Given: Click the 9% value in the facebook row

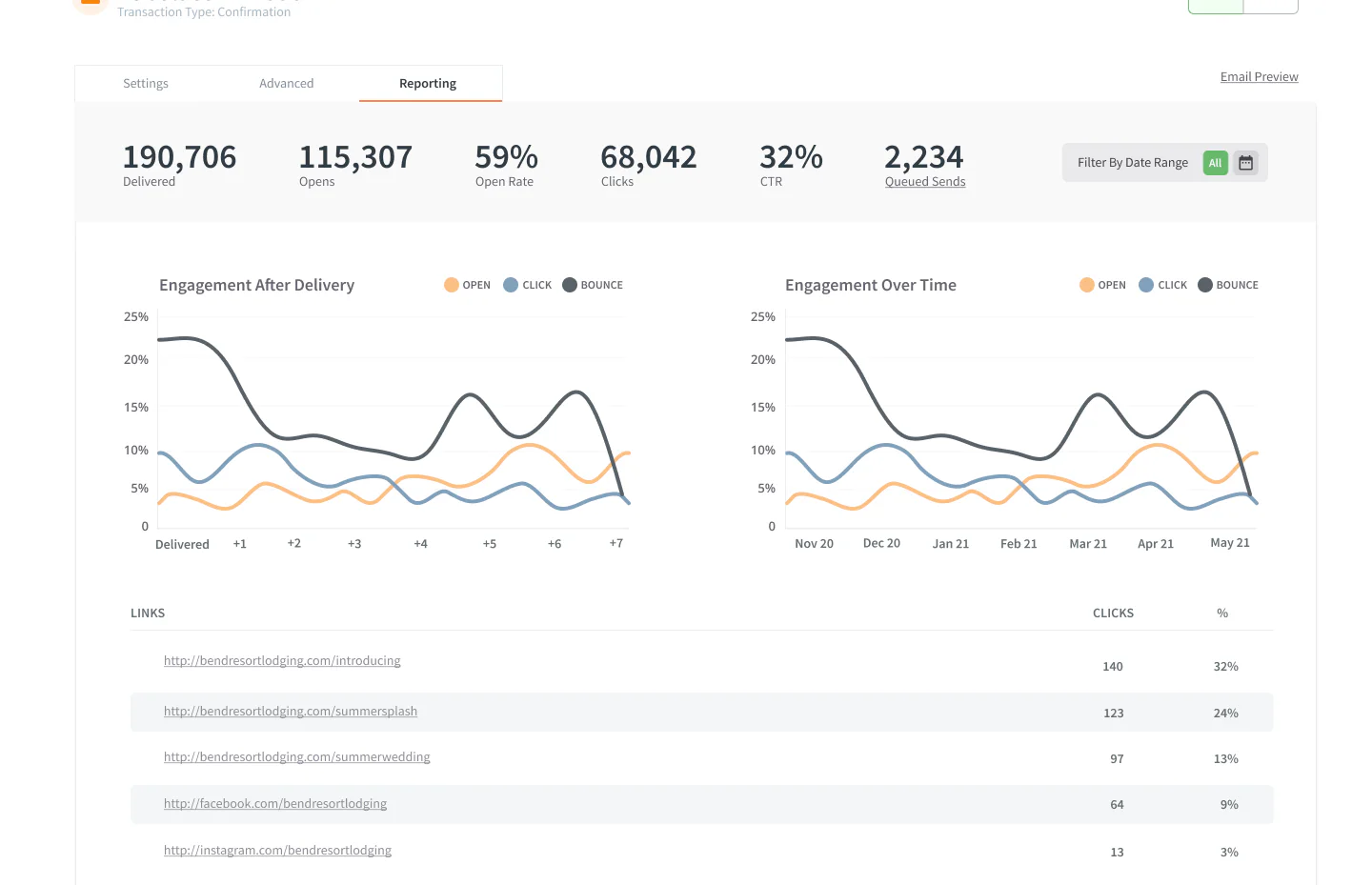Looking at the screenshot, I should 1229,805.
